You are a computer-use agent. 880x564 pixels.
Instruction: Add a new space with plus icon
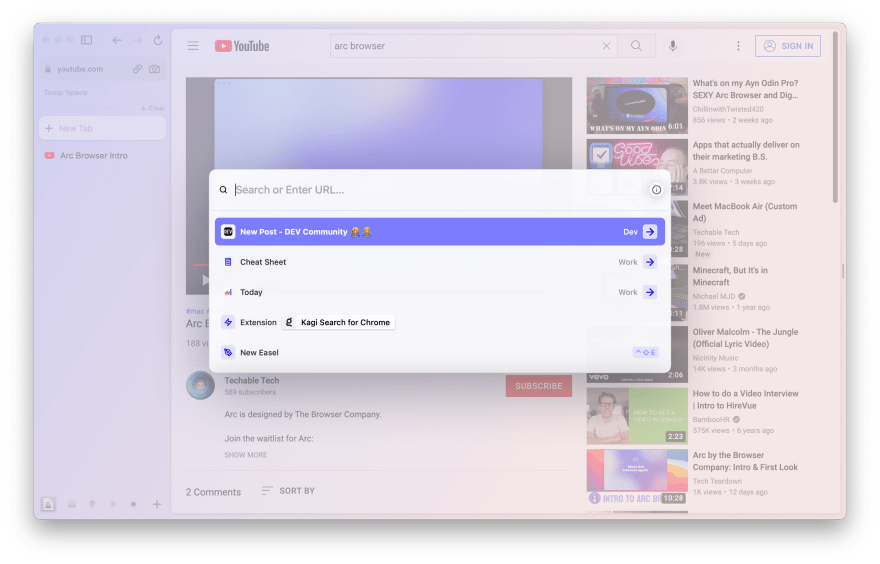coord(157,504)
